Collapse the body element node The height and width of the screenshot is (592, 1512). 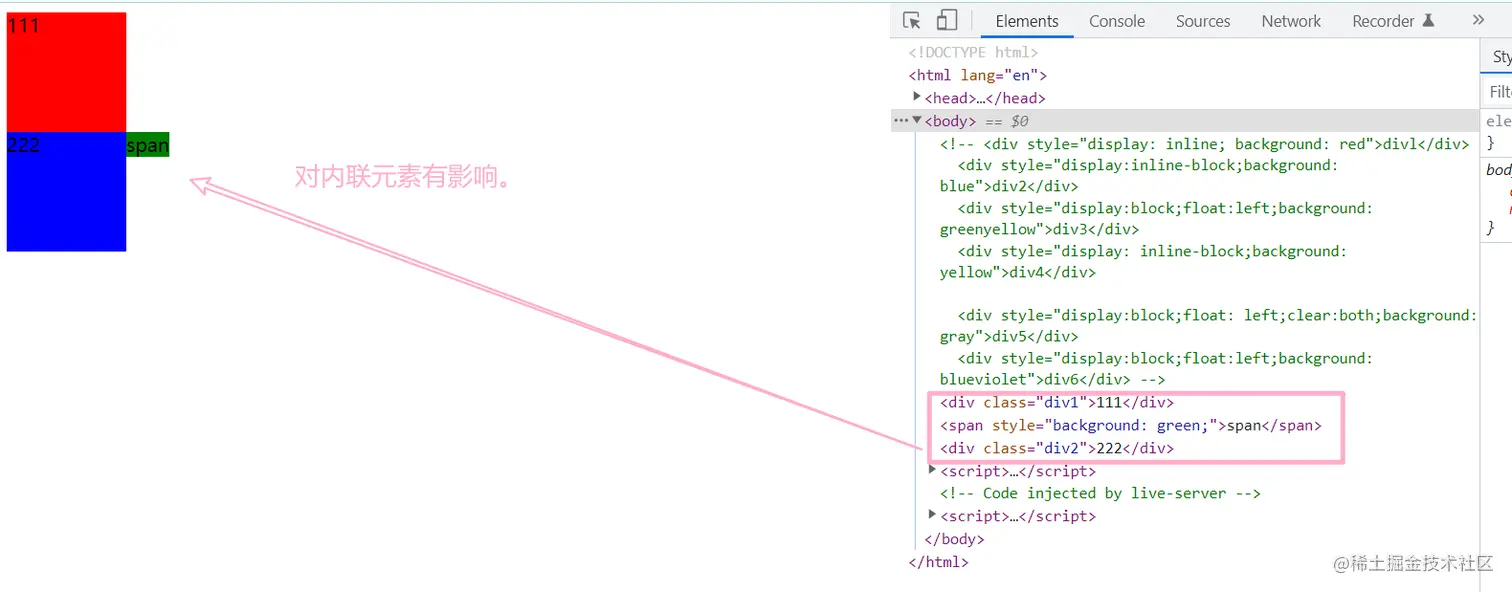pos(917,120)
